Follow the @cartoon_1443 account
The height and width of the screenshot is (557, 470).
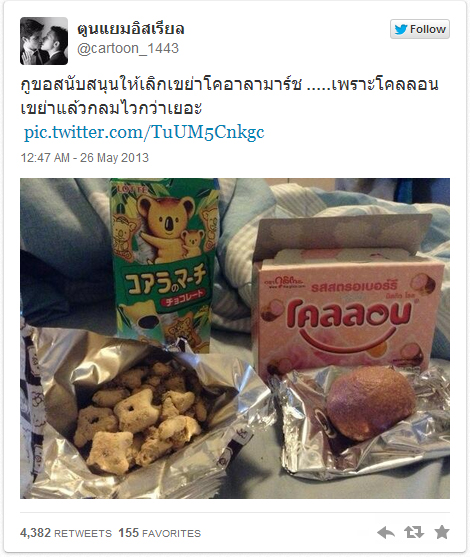(420, 29)
